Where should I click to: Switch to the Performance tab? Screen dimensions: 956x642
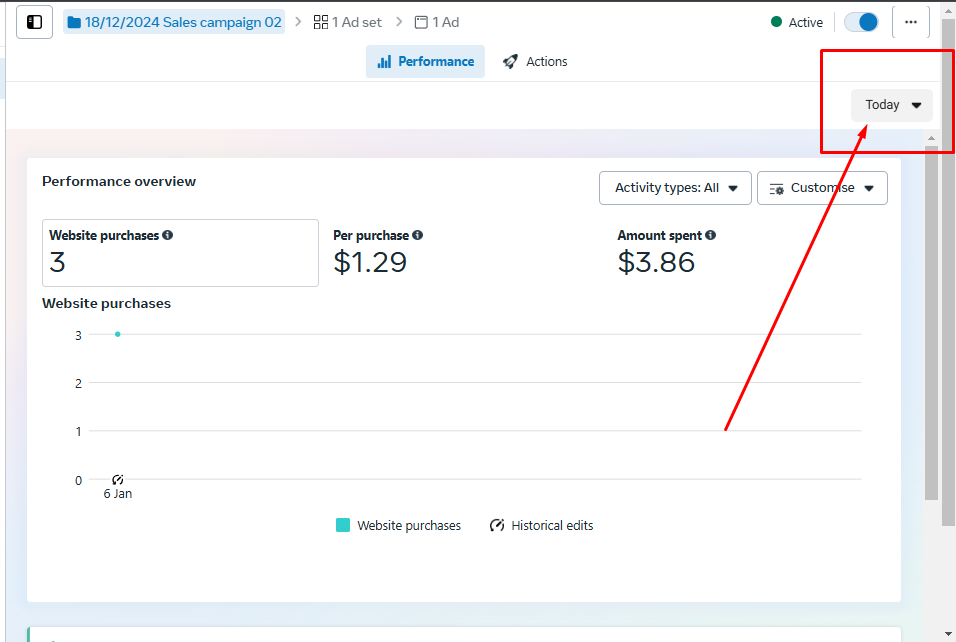[425, 62]
